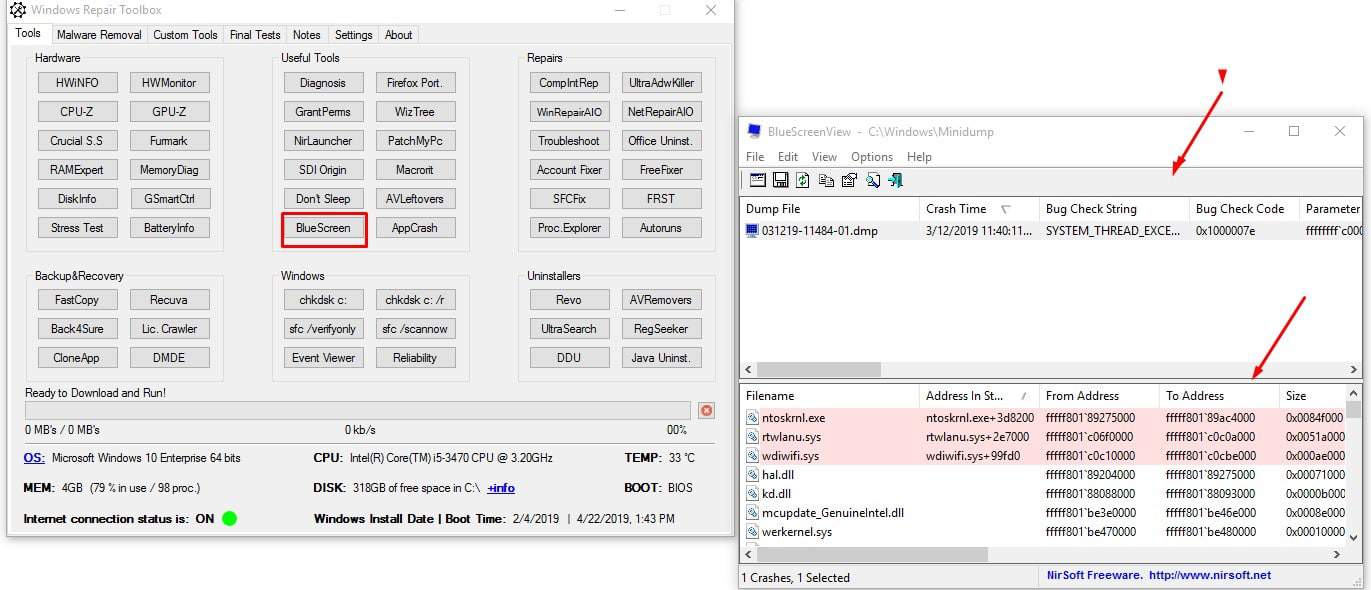Viewport: 1371px width, 590px height.
Task: Sort by Address In Stack column header
Action: 978,396
